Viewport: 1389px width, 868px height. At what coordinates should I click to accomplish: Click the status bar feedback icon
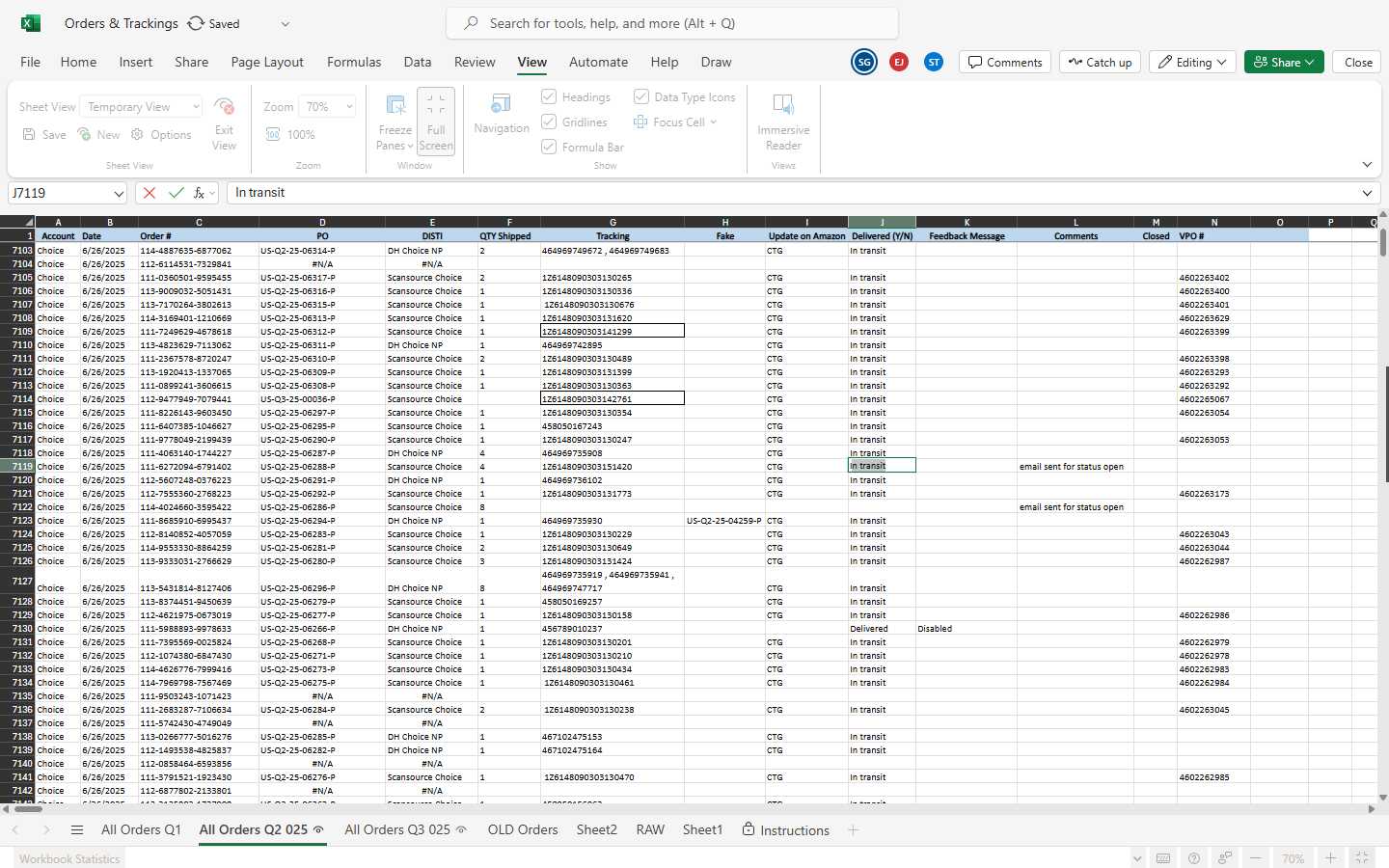[1225, 858]
